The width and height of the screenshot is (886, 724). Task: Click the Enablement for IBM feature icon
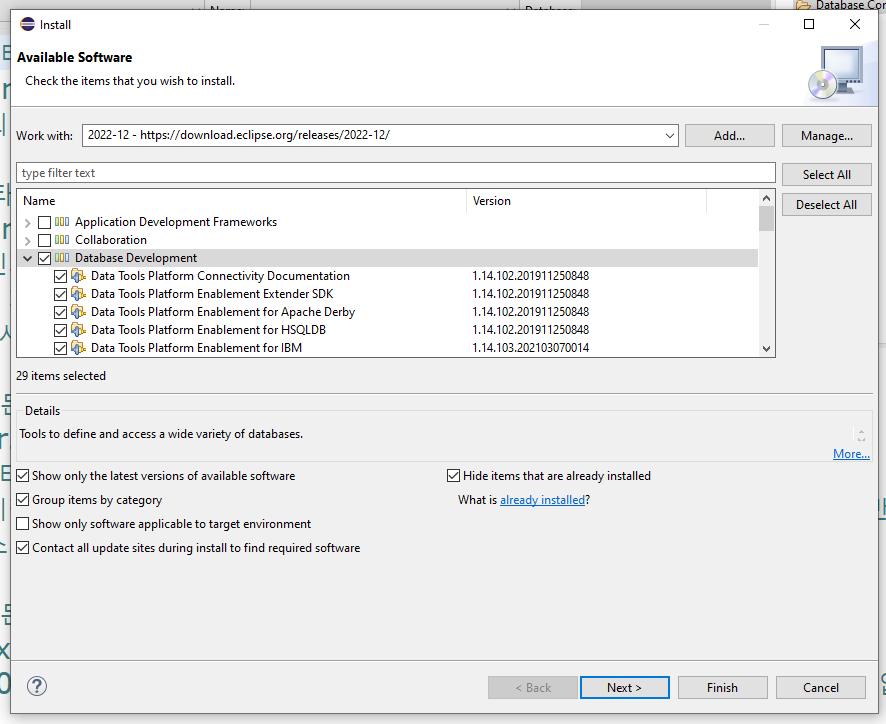point(79,348)
